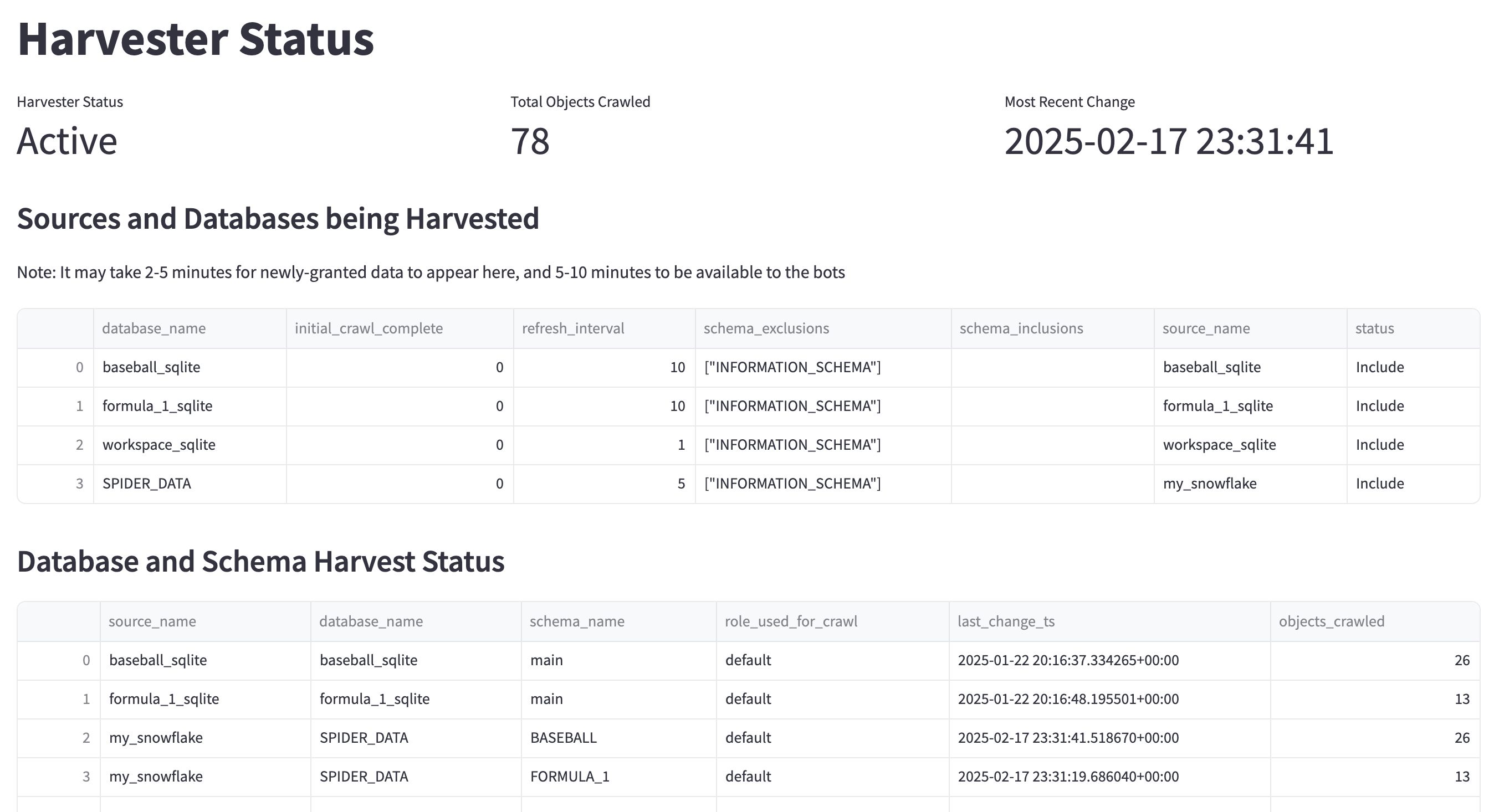The width and height of the screenshot is (1494, 812).
Task: Click the SPIDER_DATA cell in sources table
Action: coord(147,484)
